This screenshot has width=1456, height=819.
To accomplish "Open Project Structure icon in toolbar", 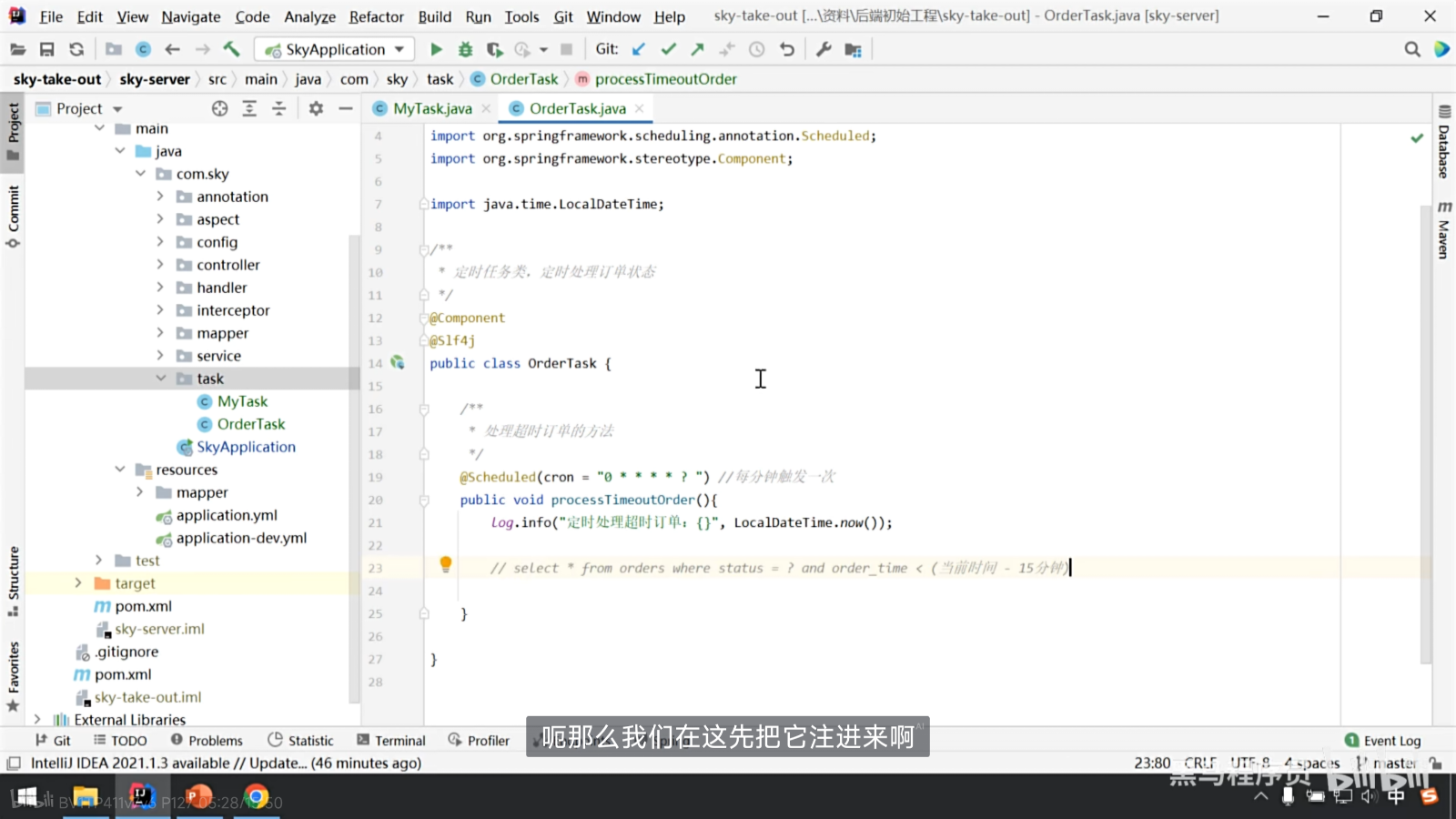I will (853, 49).
